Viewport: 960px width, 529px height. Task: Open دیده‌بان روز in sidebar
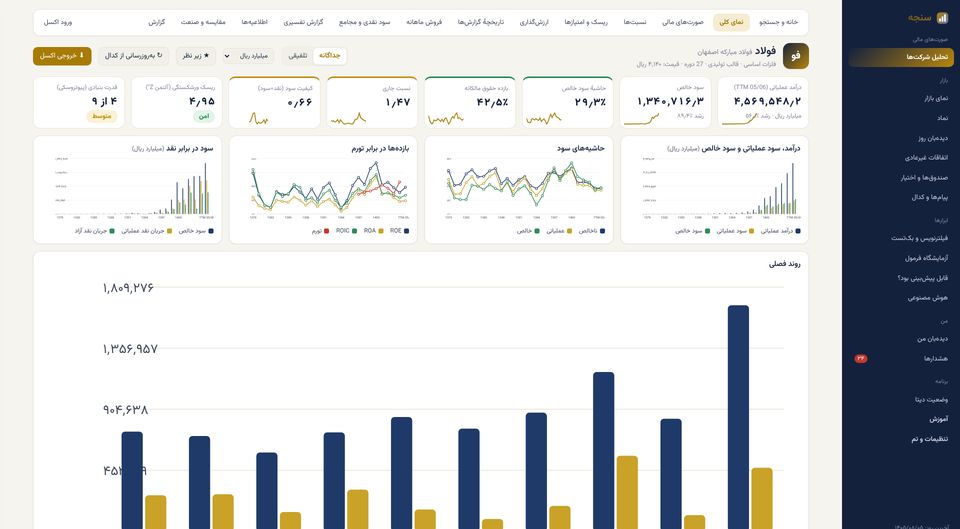[901, 138]
